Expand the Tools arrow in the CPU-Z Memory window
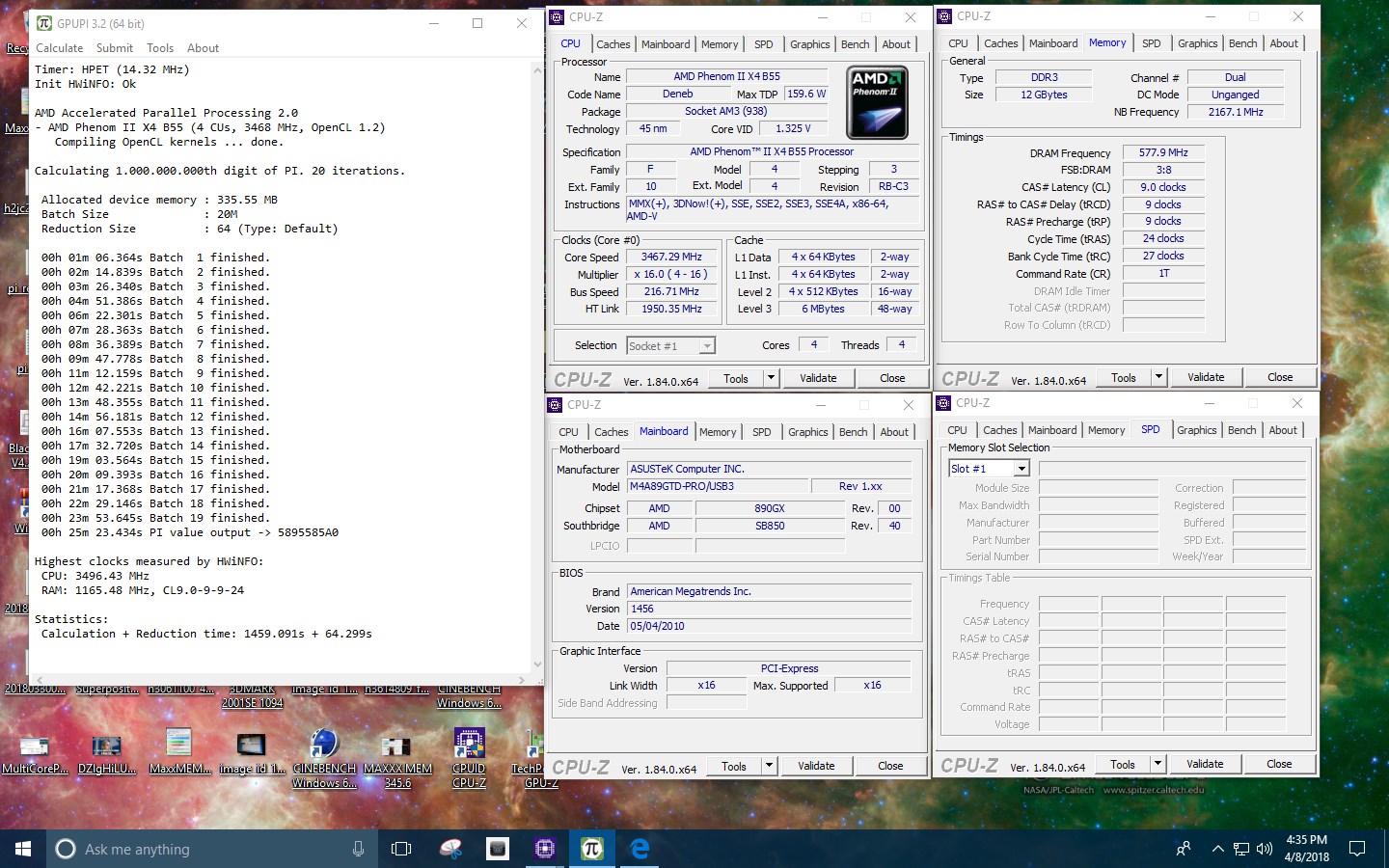This screenshot has height=868, width=1389. coord(1159,377)
